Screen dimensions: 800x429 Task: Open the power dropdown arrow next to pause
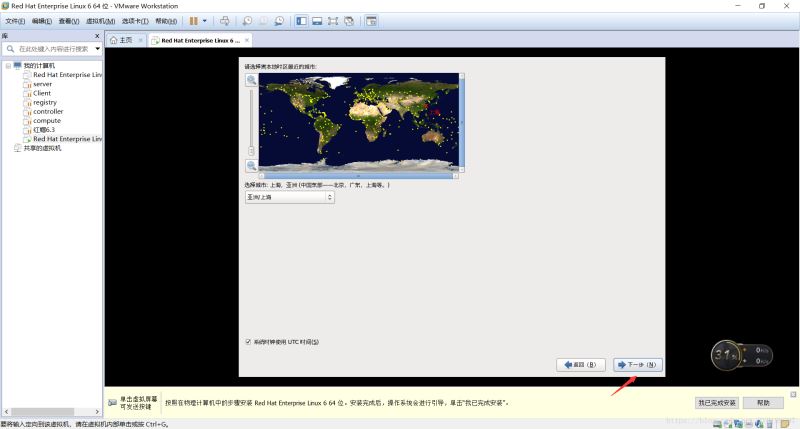coord(205,20)
